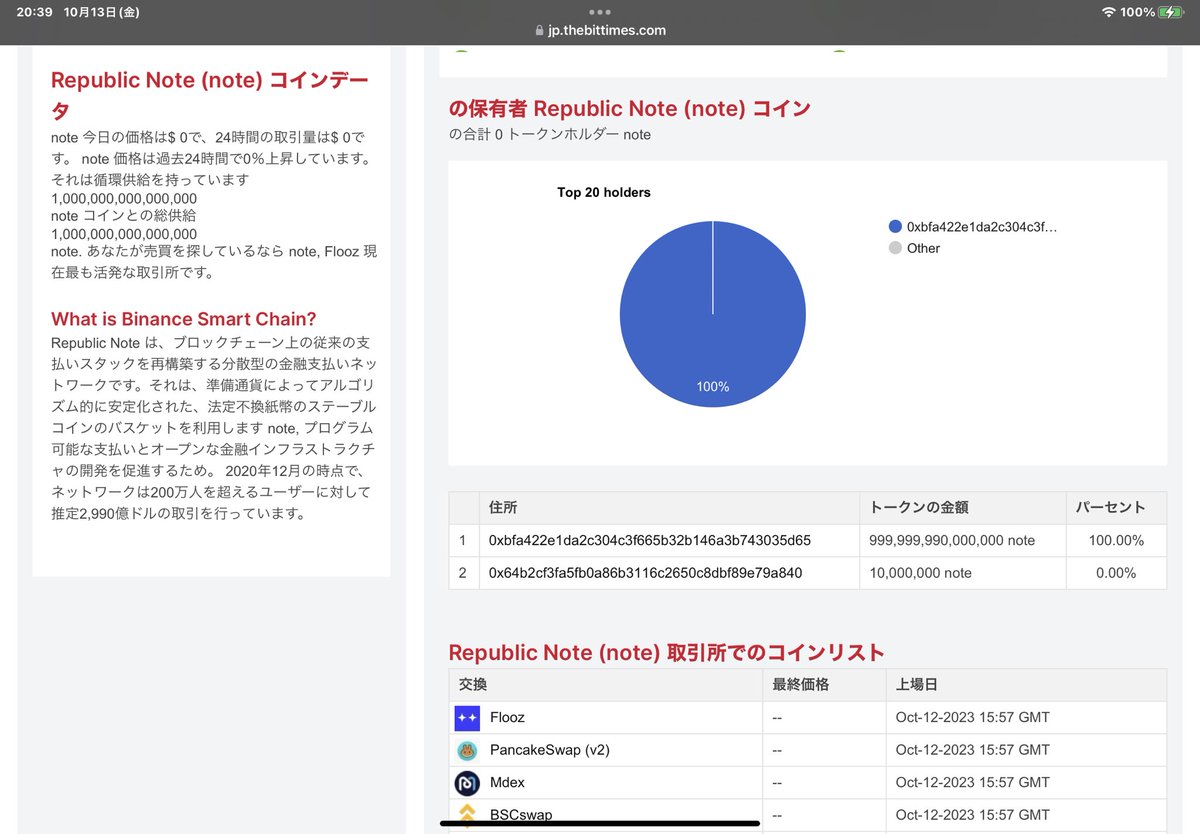Select the Mdex exchange icon
This screenshot has width=1200, height=834.
point(466,782)
